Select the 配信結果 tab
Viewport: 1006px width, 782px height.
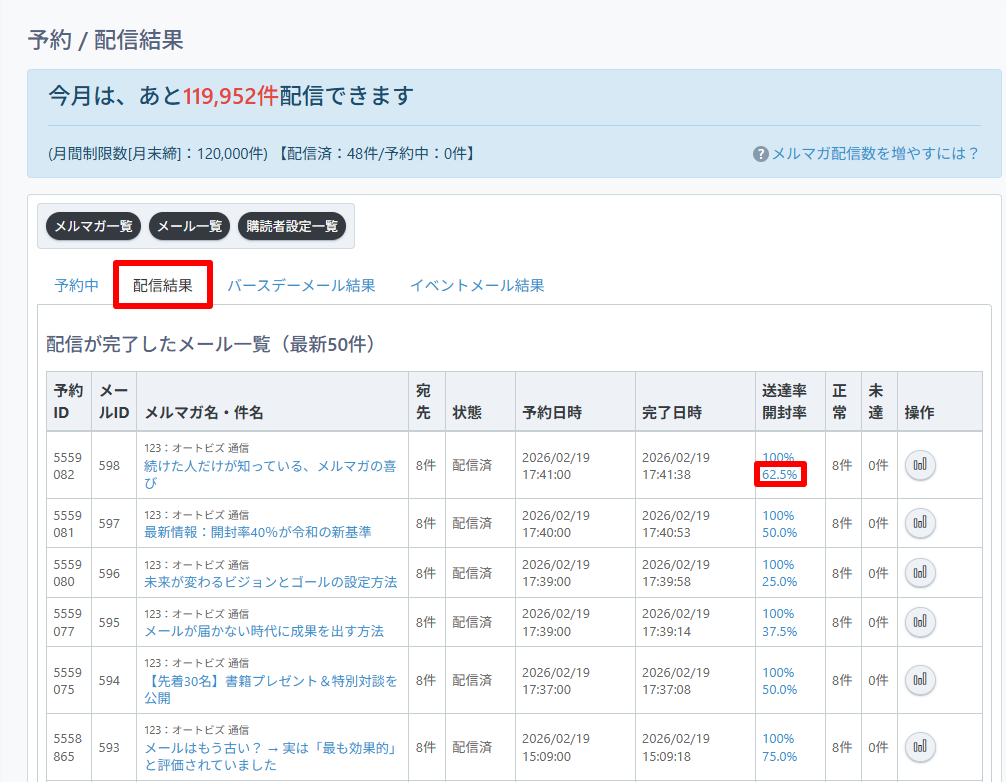tap(163, 285)
